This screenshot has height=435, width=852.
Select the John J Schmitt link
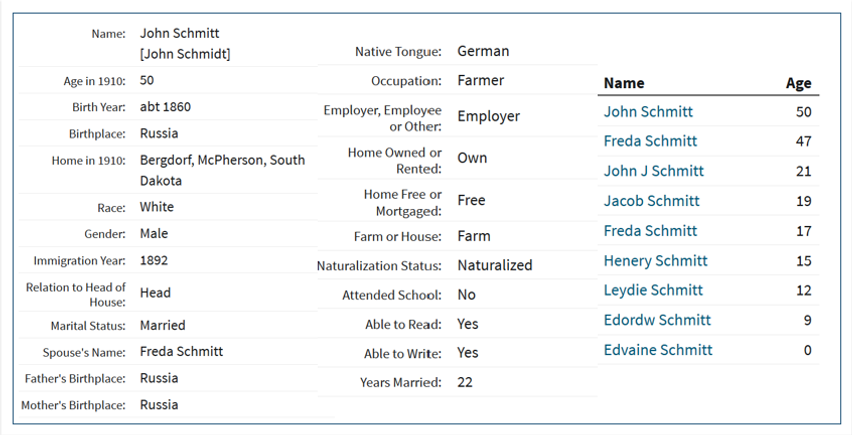[654, 171]
